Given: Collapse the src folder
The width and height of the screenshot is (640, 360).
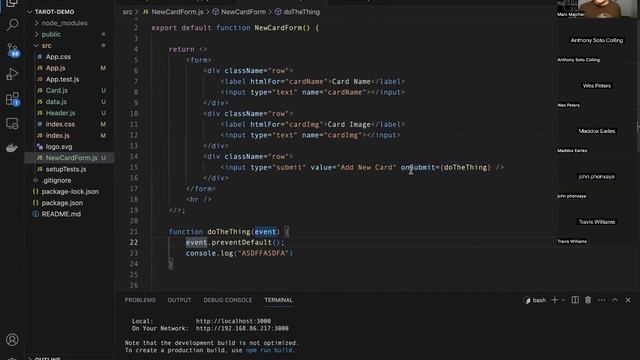Looking at the screenshot, I should coord(47,46).
